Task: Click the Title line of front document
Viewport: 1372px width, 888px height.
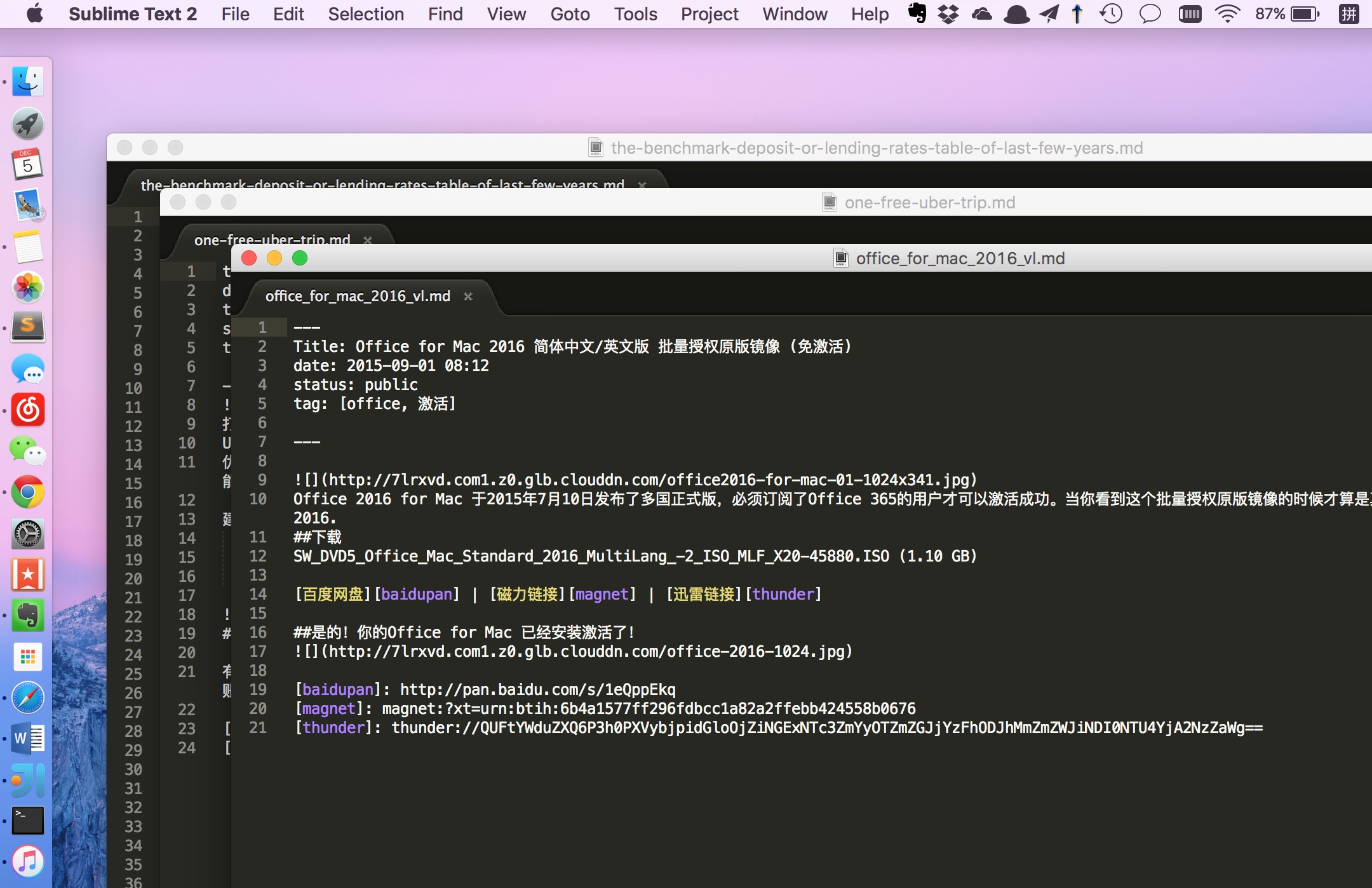Action: click(x=572, y=346)
